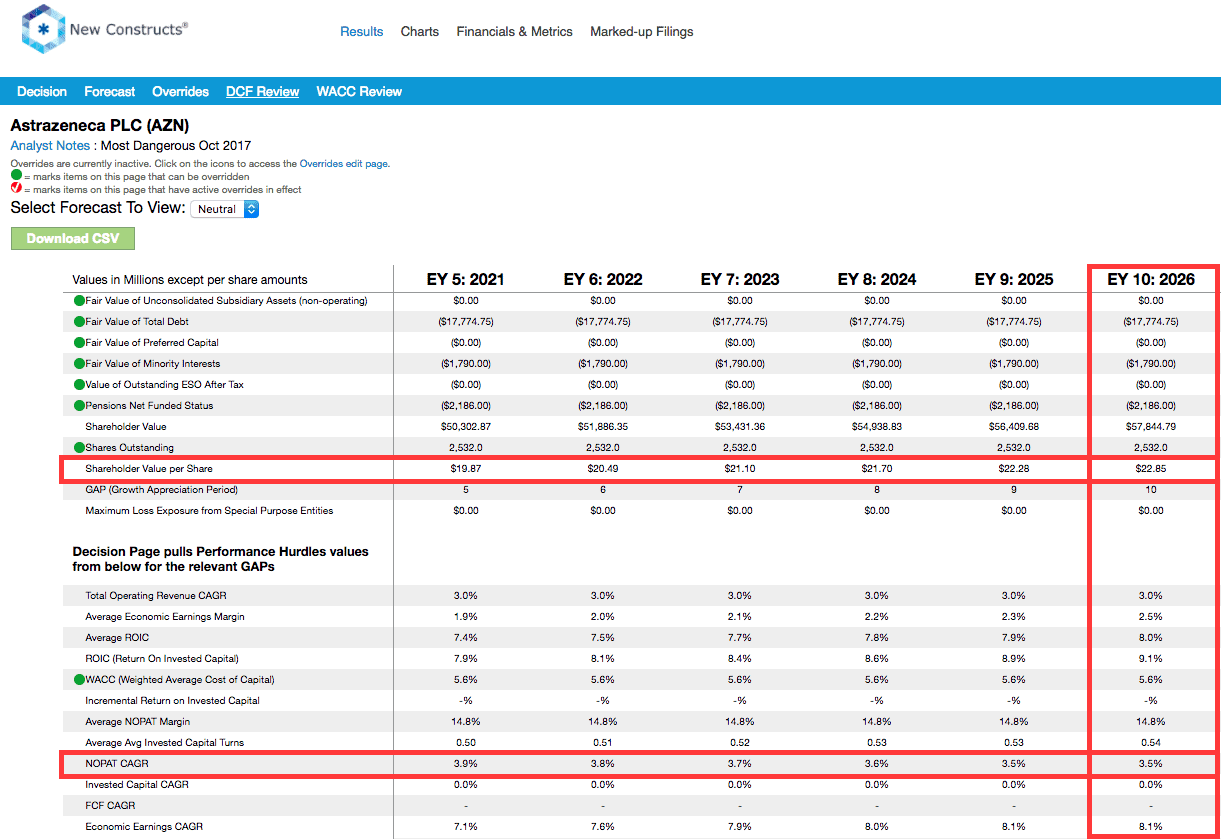Open the Results navigation item
This screenshot has height=839, width=1221.
(362, 32)
